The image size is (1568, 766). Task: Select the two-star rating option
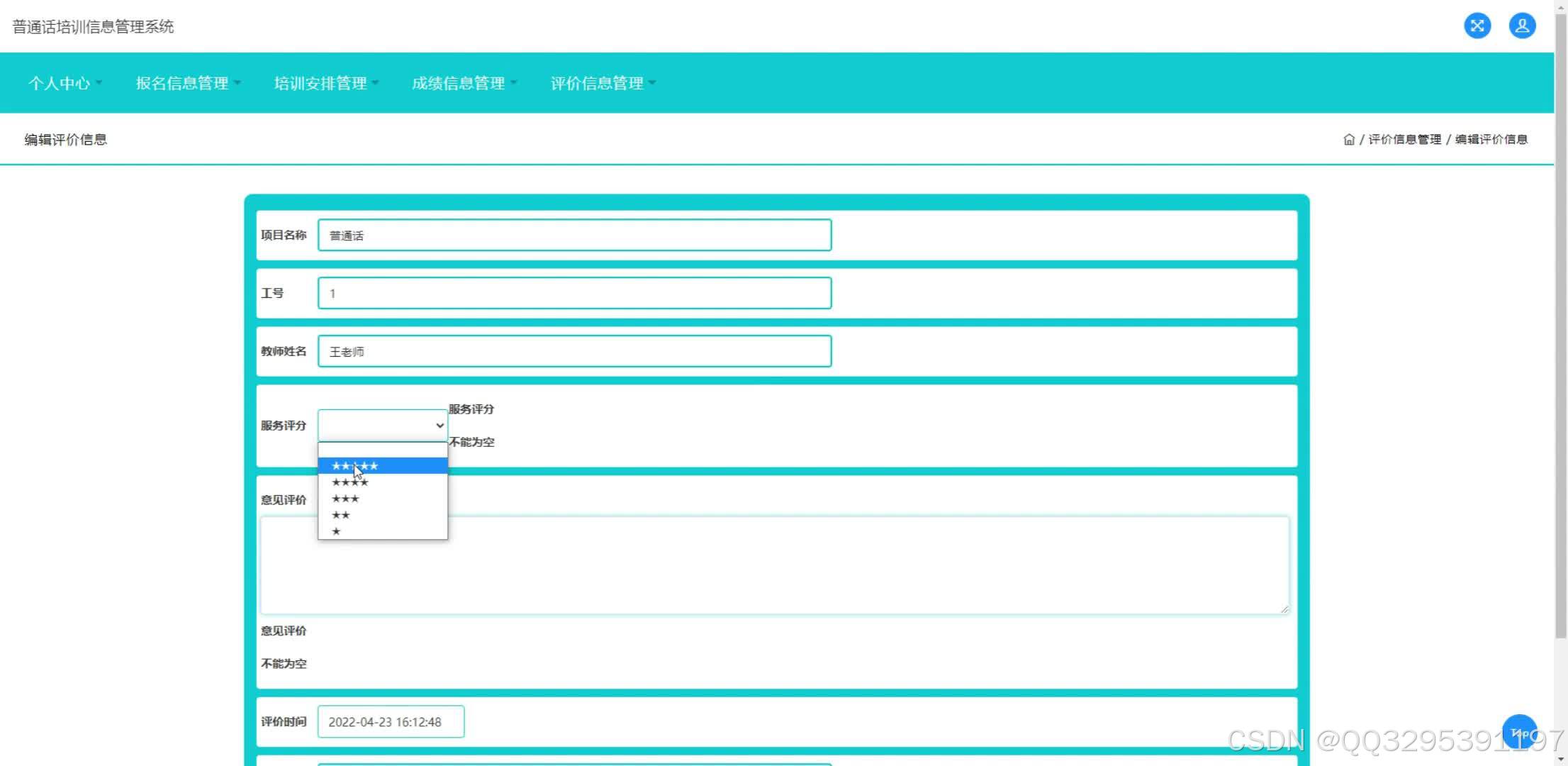coord(382,515)
